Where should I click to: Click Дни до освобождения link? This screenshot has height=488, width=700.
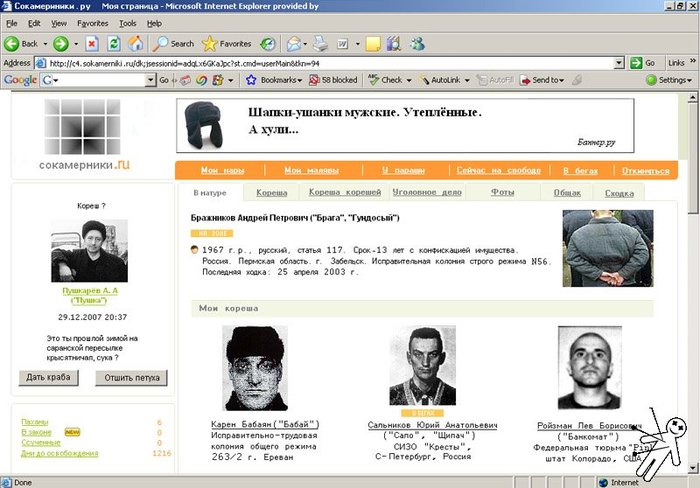(x=59, y=453)
